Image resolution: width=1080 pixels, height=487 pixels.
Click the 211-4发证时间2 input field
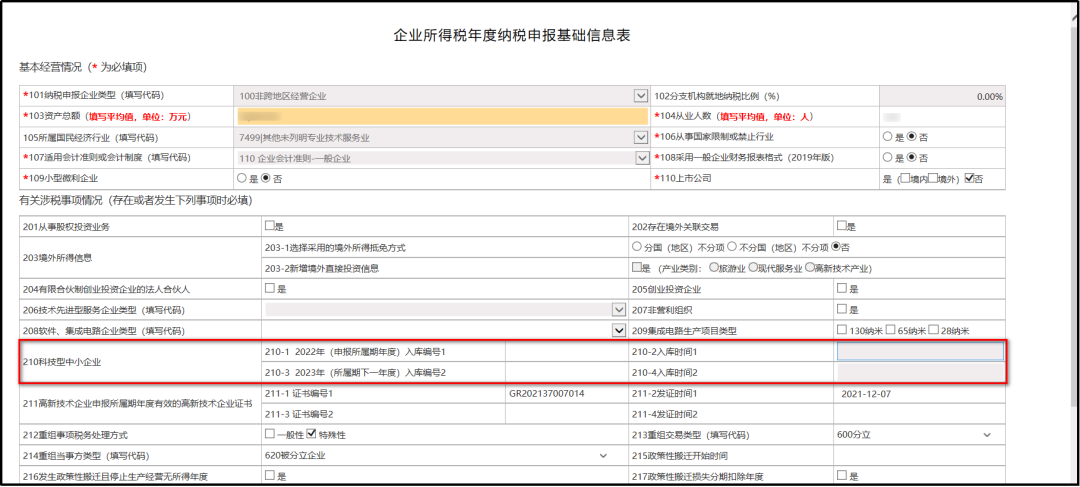919,414
